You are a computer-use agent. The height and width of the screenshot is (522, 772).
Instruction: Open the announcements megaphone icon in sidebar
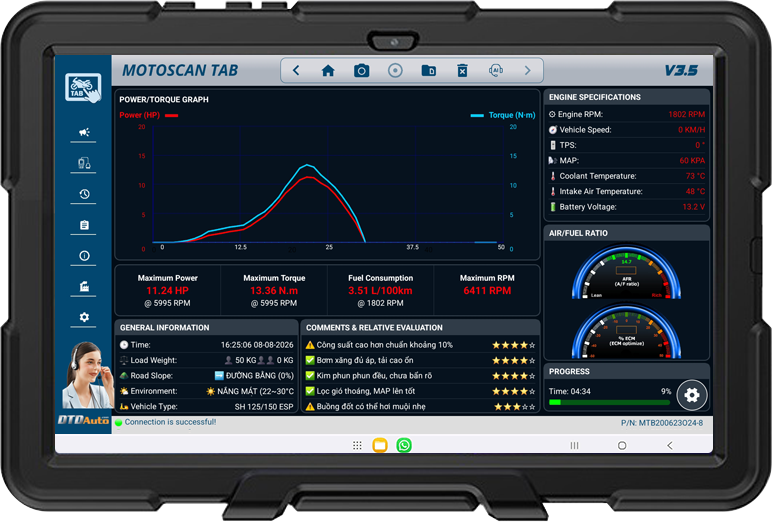point(84,132)
